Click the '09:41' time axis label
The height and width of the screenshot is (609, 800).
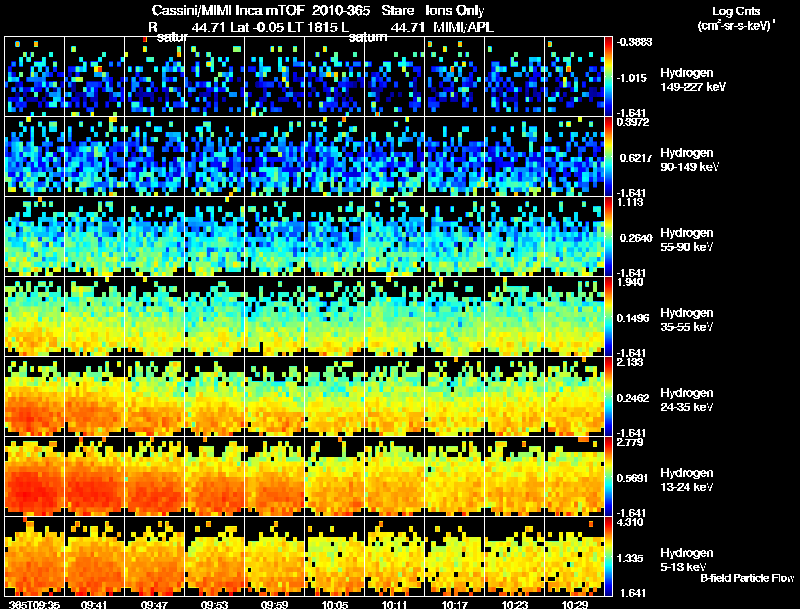(94, 604)
